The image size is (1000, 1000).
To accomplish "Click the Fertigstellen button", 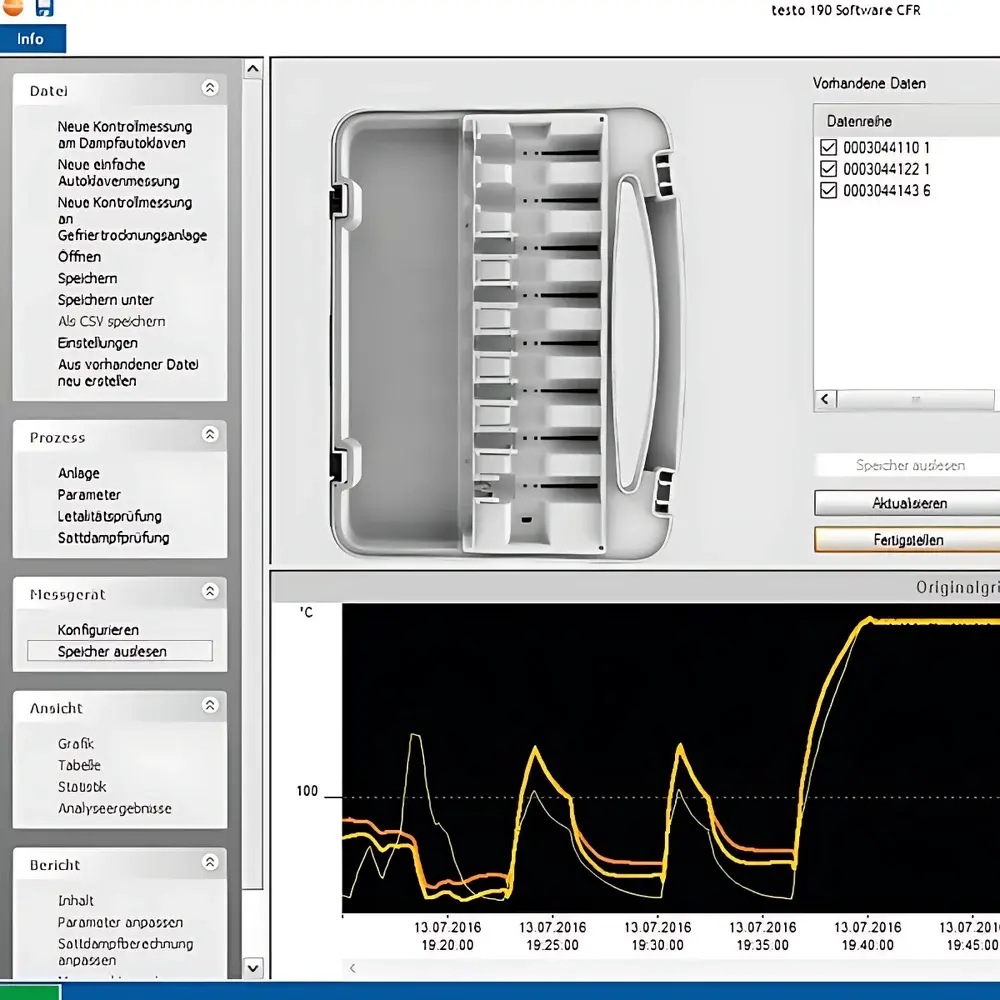I will (906, 539).
